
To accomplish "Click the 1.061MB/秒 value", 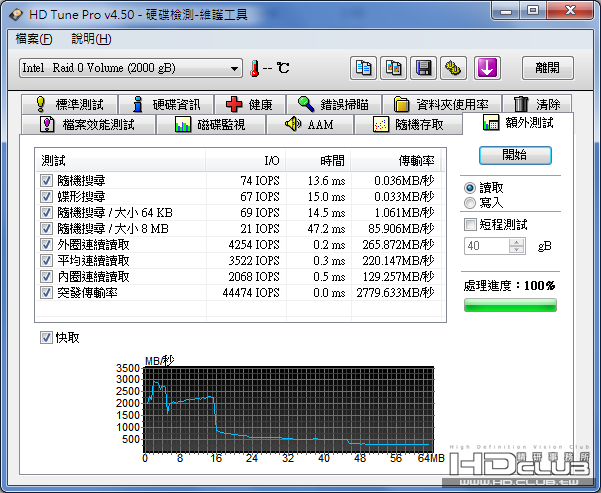I will tap(404, 213).
